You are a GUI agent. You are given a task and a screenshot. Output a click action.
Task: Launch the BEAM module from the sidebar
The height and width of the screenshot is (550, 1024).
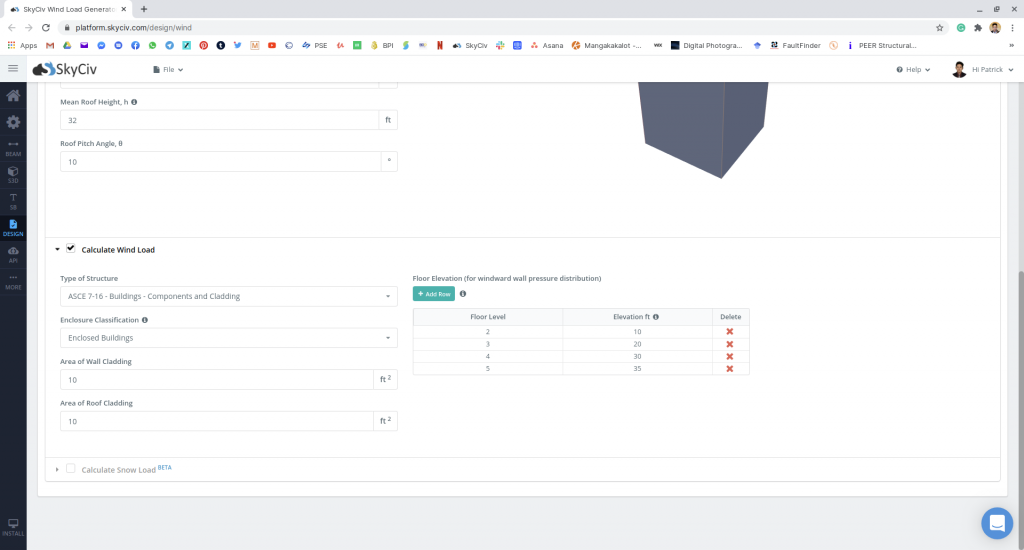[13, 148]
